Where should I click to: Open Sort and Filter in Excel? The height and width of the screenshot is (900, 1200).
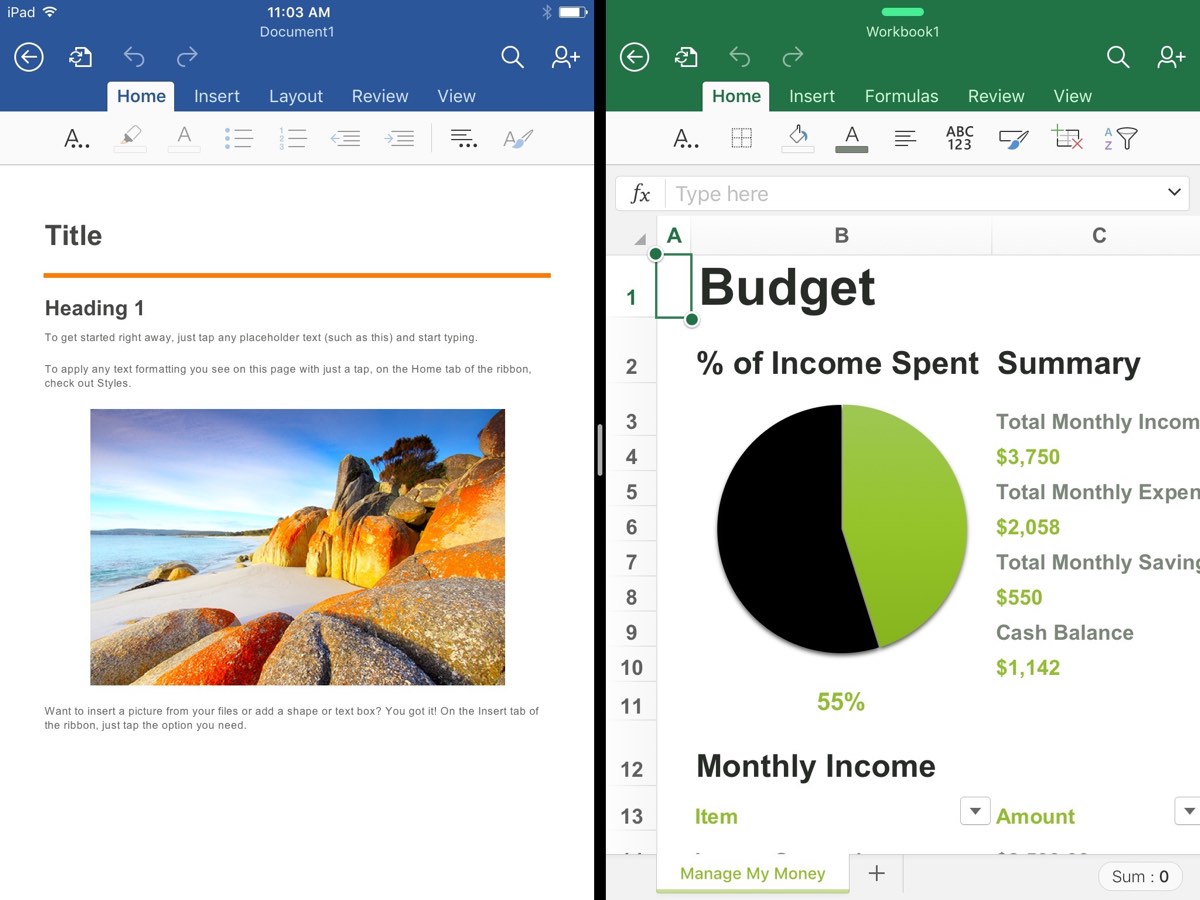tap(1121, 138)
